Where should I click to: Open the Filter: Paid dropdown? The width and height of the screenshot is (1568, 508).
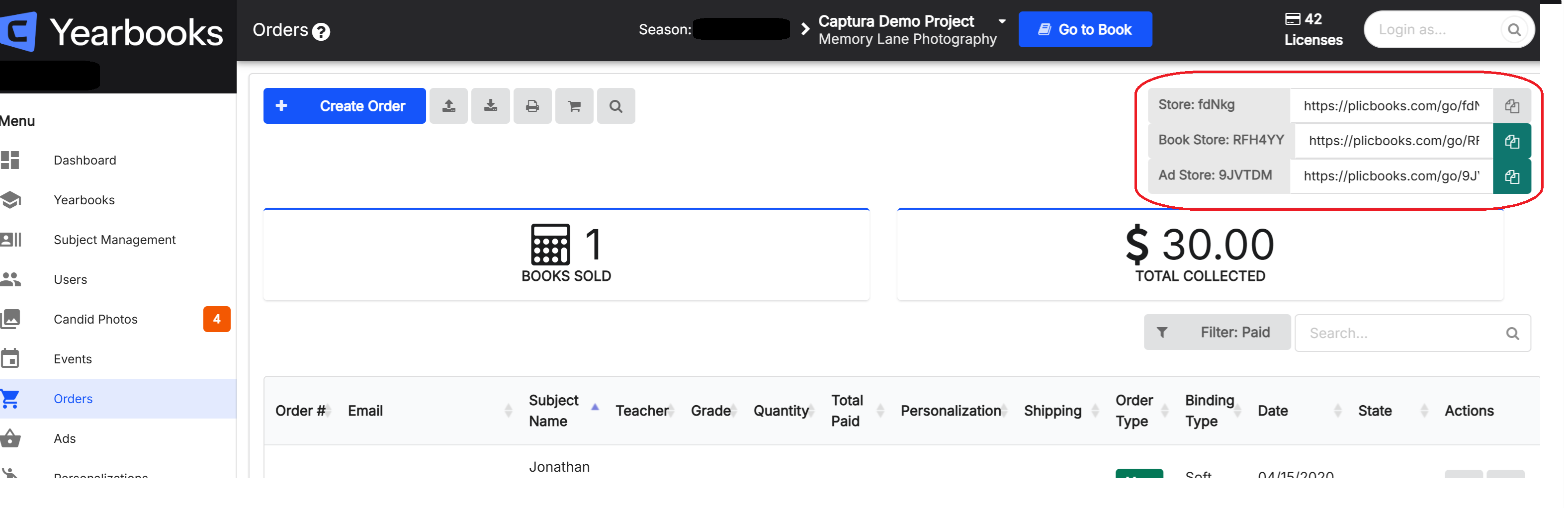[x=1217, y=332]
